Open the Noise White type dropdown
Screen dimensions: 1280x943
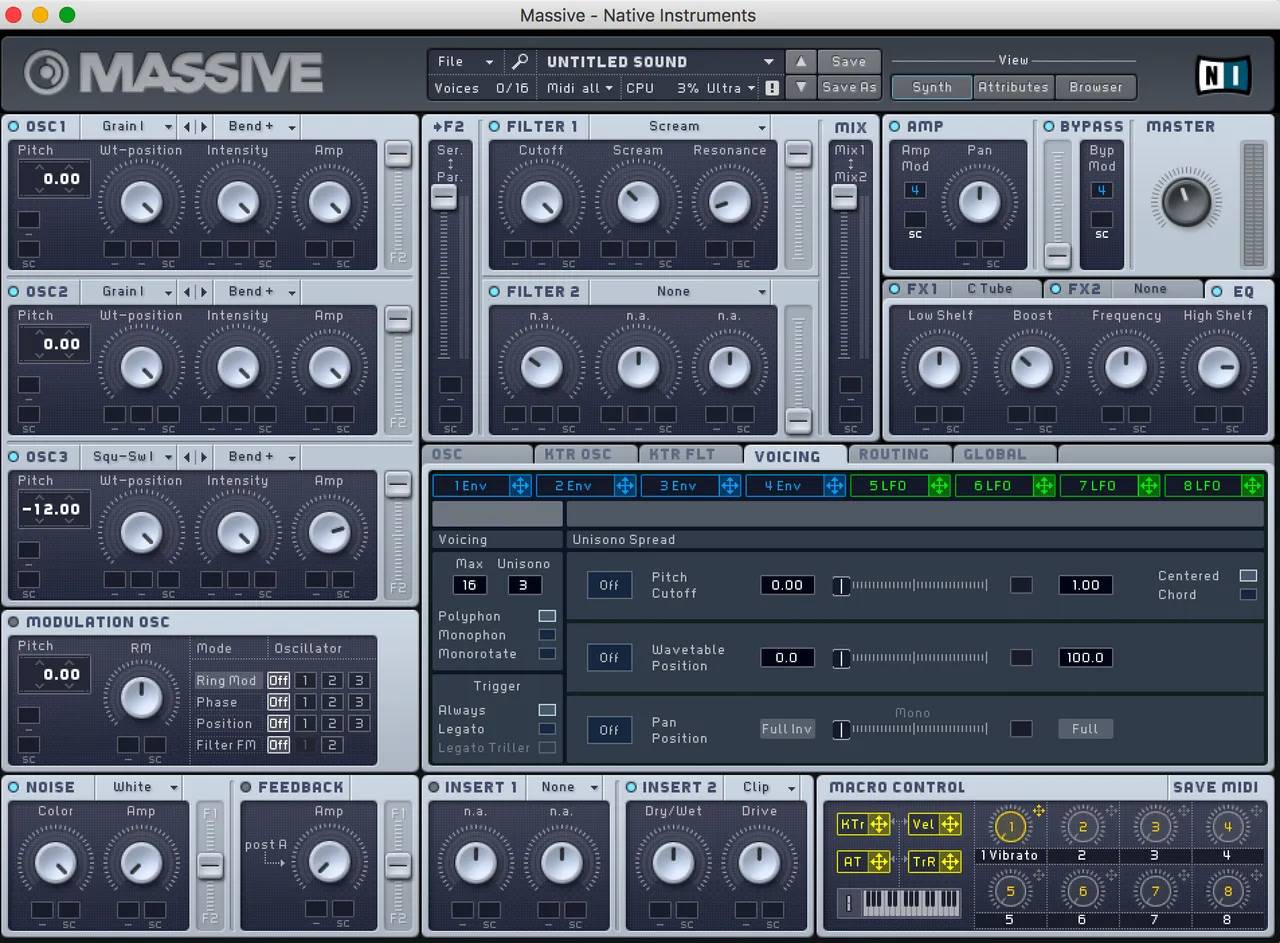[139, 787]
